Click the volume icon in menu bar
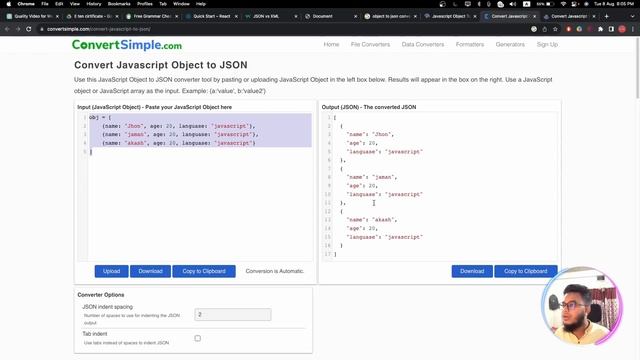This screenshot has height=360, width=640. click(x=513, y=4)
